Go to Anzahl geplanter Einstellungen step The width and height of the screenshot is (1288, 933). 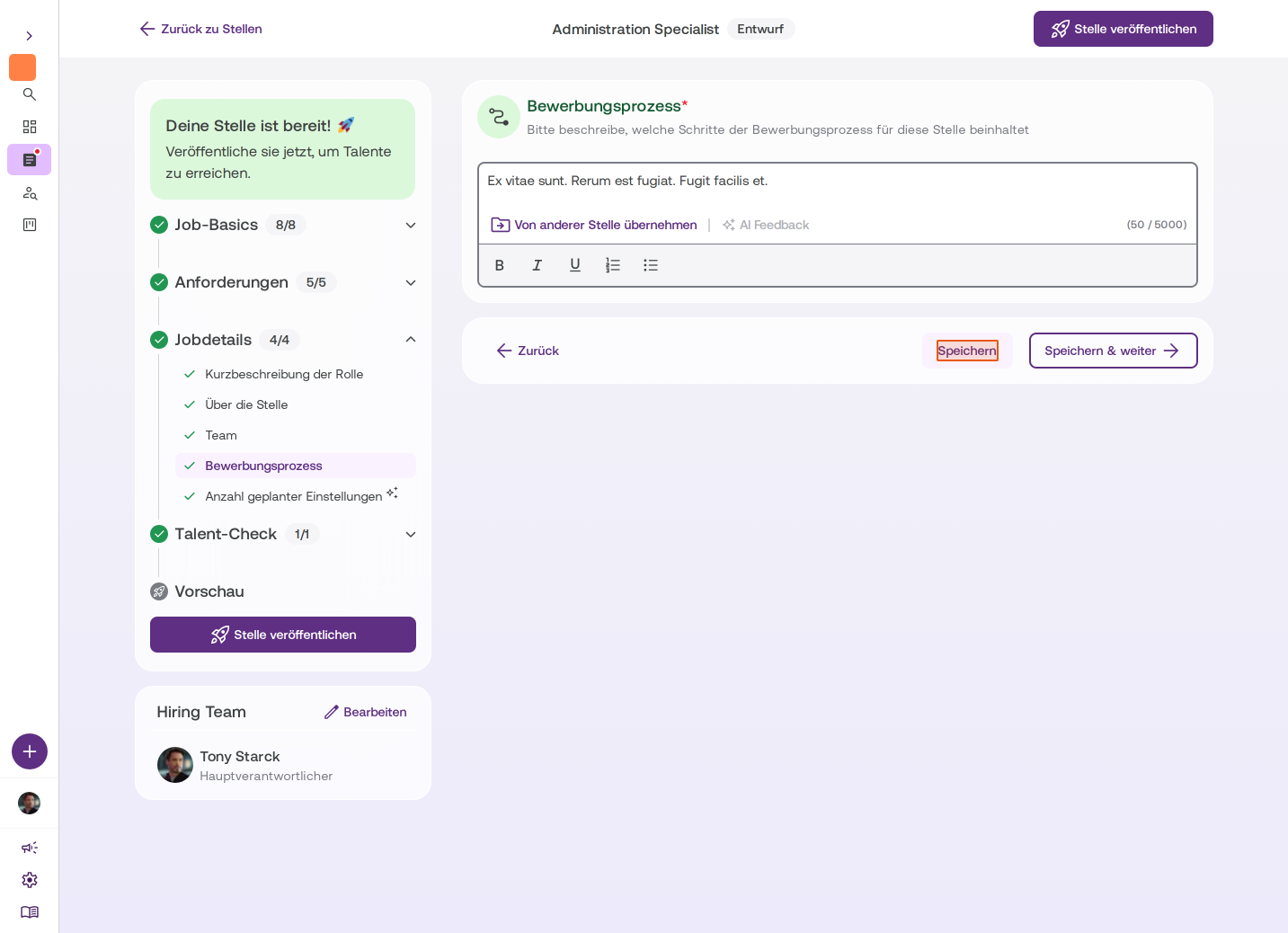coord(296,496)
